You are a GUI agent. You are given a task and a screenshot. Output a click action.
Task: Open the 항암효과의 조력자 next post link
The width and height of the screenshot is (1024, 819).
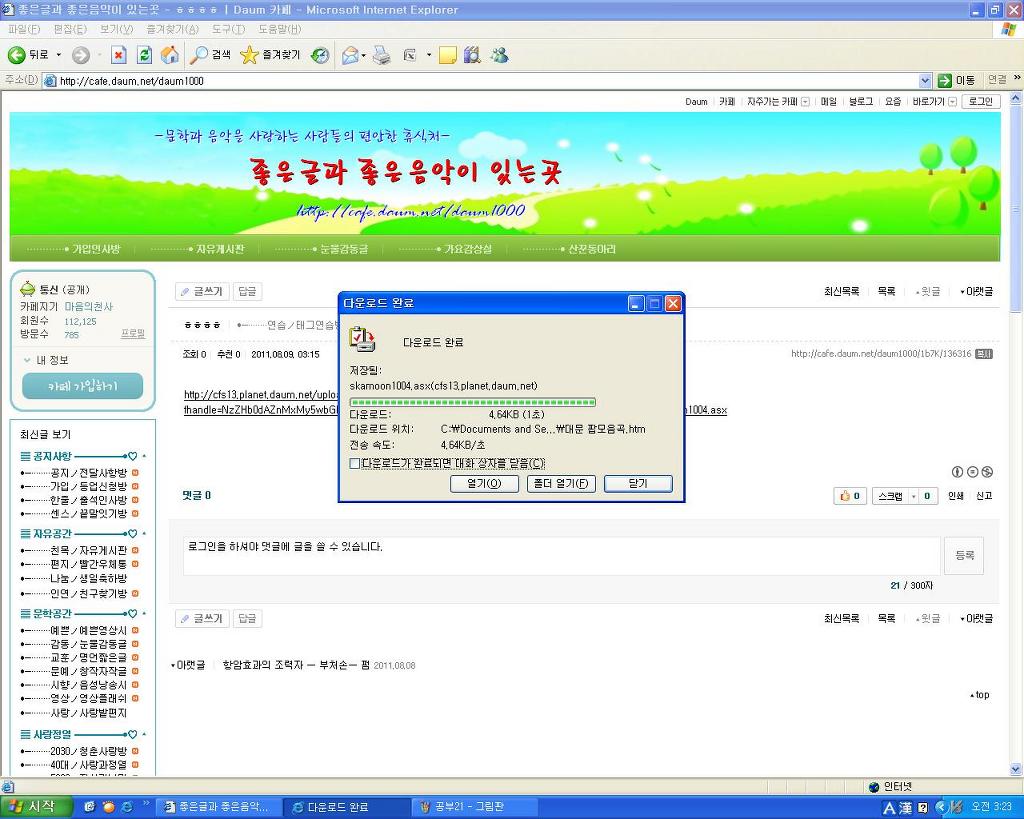coord(296,665)
